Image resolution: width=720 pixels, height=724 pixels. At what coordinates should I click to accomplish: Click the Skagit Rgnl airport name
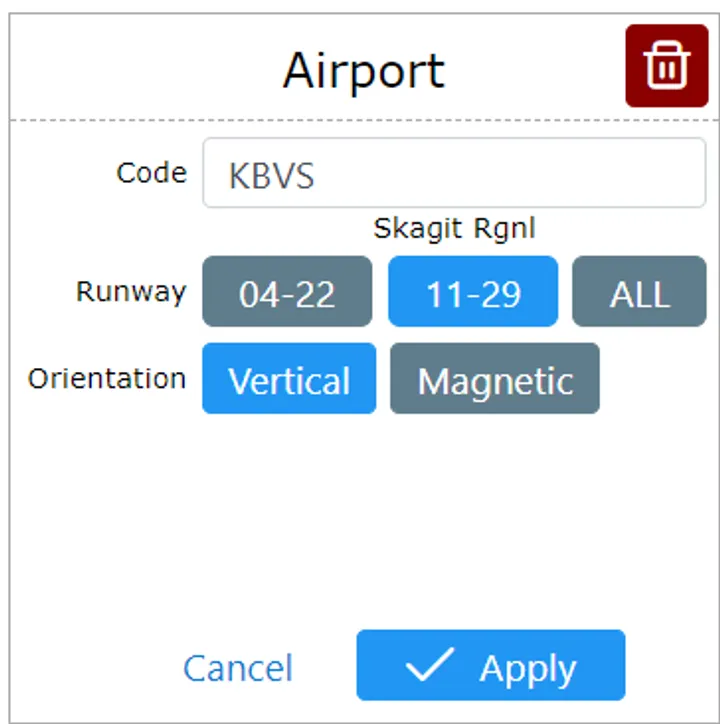click(454, 228)
